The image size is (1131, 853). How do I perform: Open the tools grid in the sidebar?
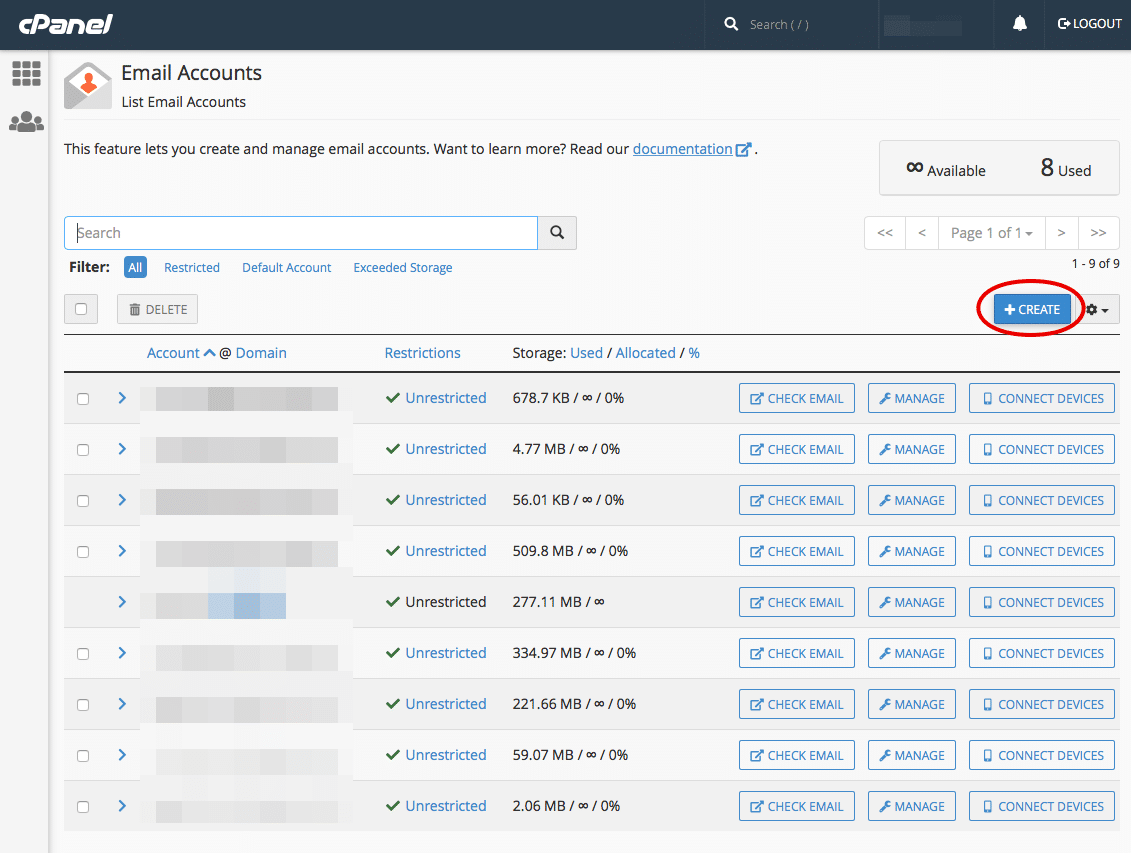(x=27, y=74)
